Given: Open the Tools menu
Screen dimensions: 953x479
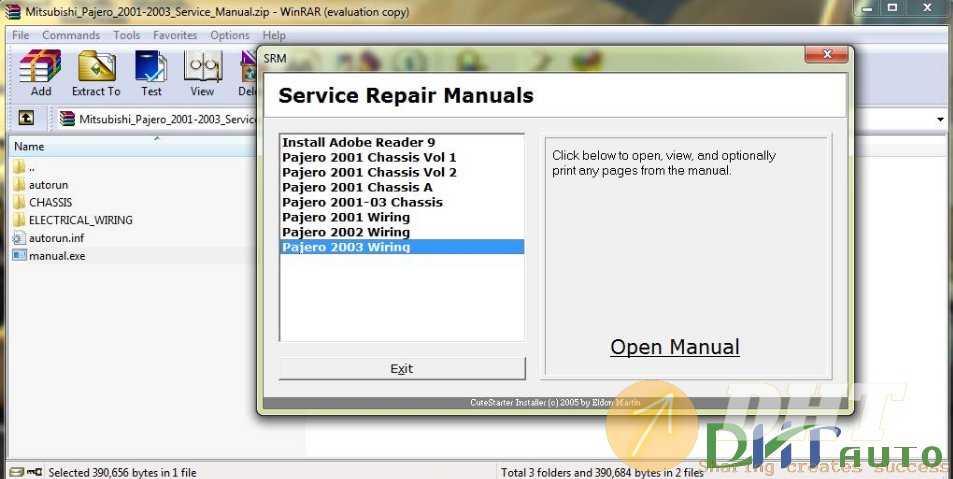Looking at the screenshot, I should point(126,35).
